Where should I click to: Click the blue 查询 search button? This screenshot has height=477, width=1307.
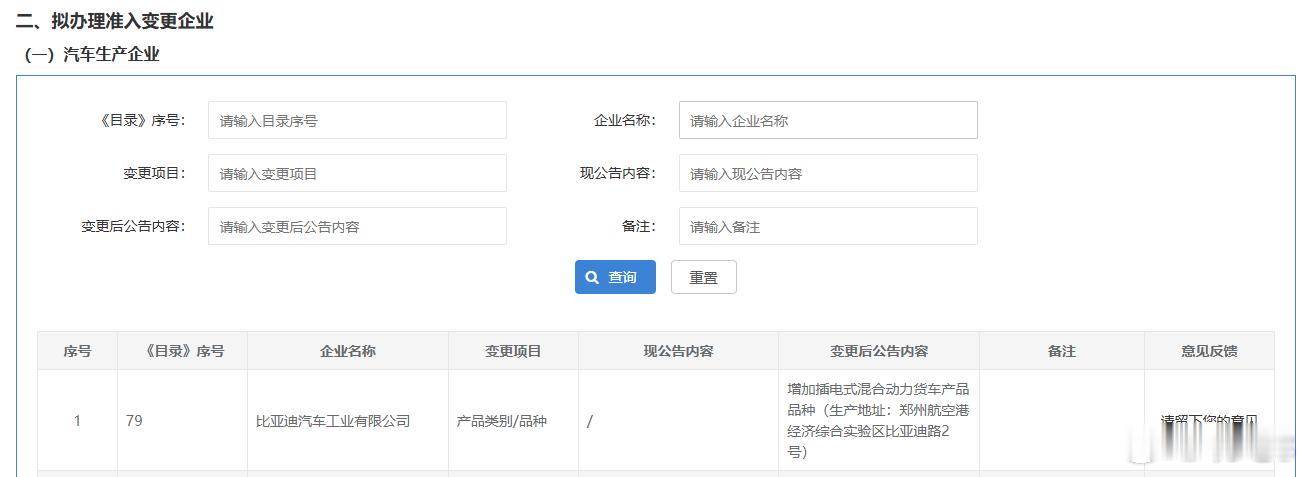coord(615,277)
